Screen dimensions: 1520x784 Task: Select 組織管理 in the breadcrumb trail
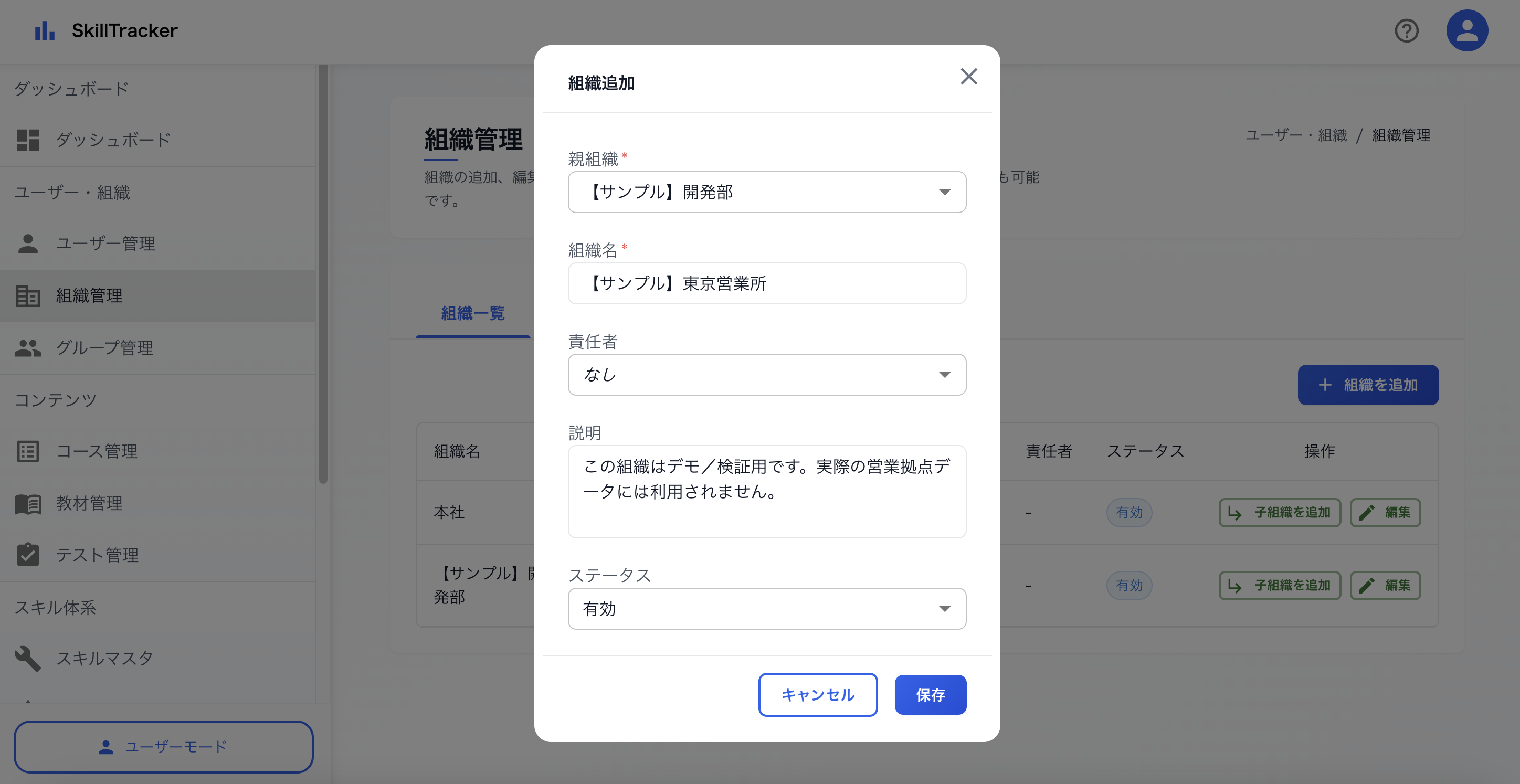[1401, 135]
